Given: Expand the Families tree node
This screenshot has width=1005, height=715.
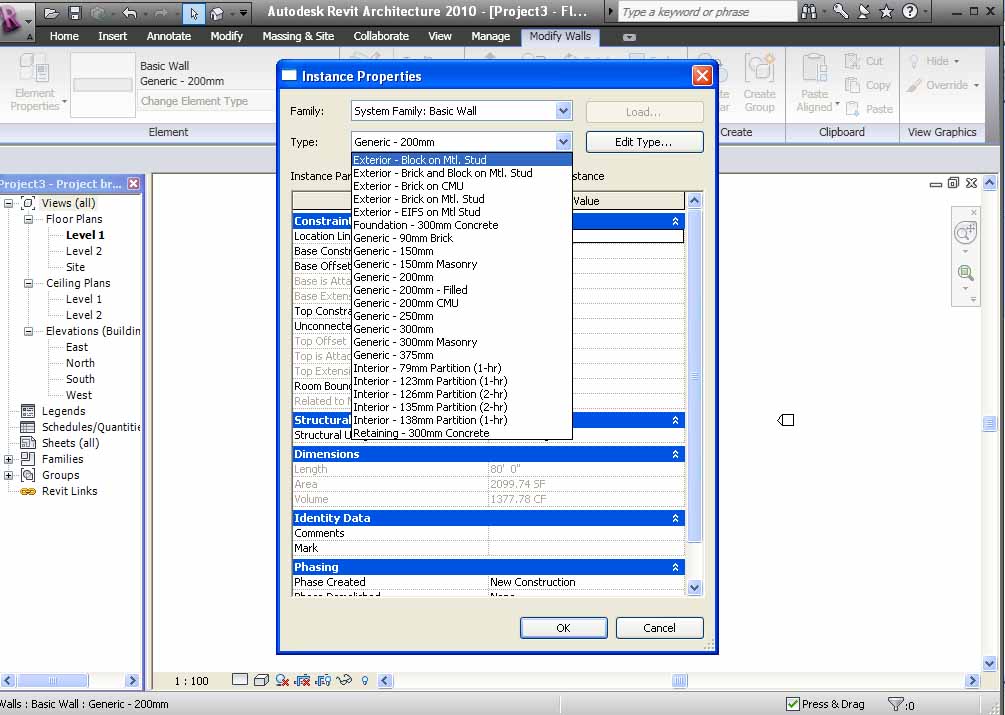Looking at the screenshot, I should 9,459.
